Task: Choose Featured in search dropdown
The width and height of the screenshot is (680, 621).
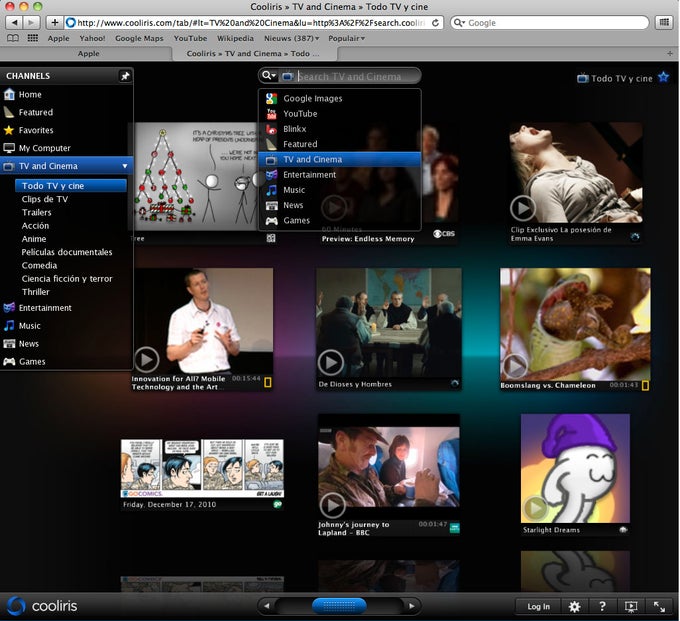Action: [340, 144]
